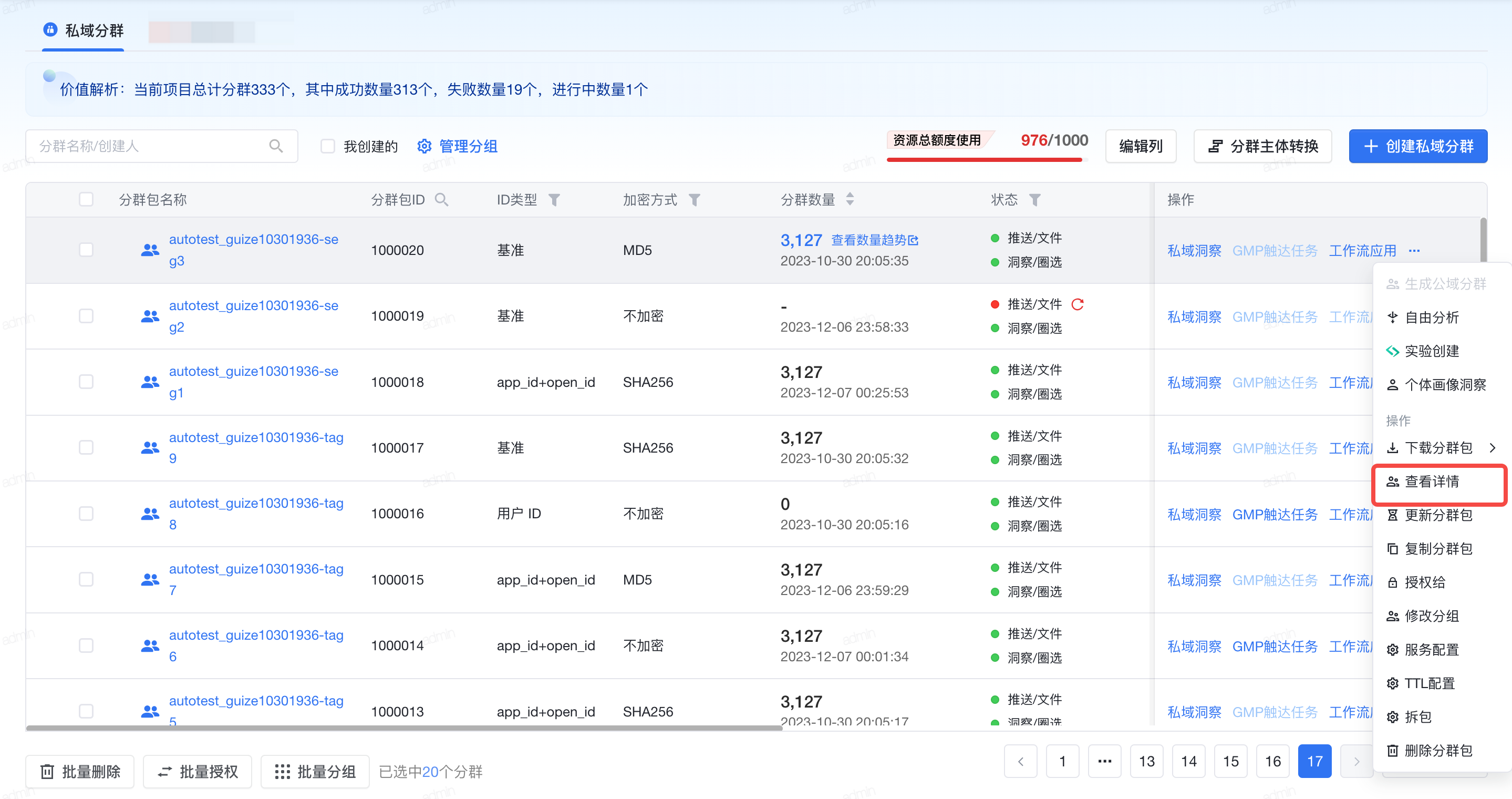Click the 私域分群 tab icon
The image size is (1512, 799).
point(50,29)
